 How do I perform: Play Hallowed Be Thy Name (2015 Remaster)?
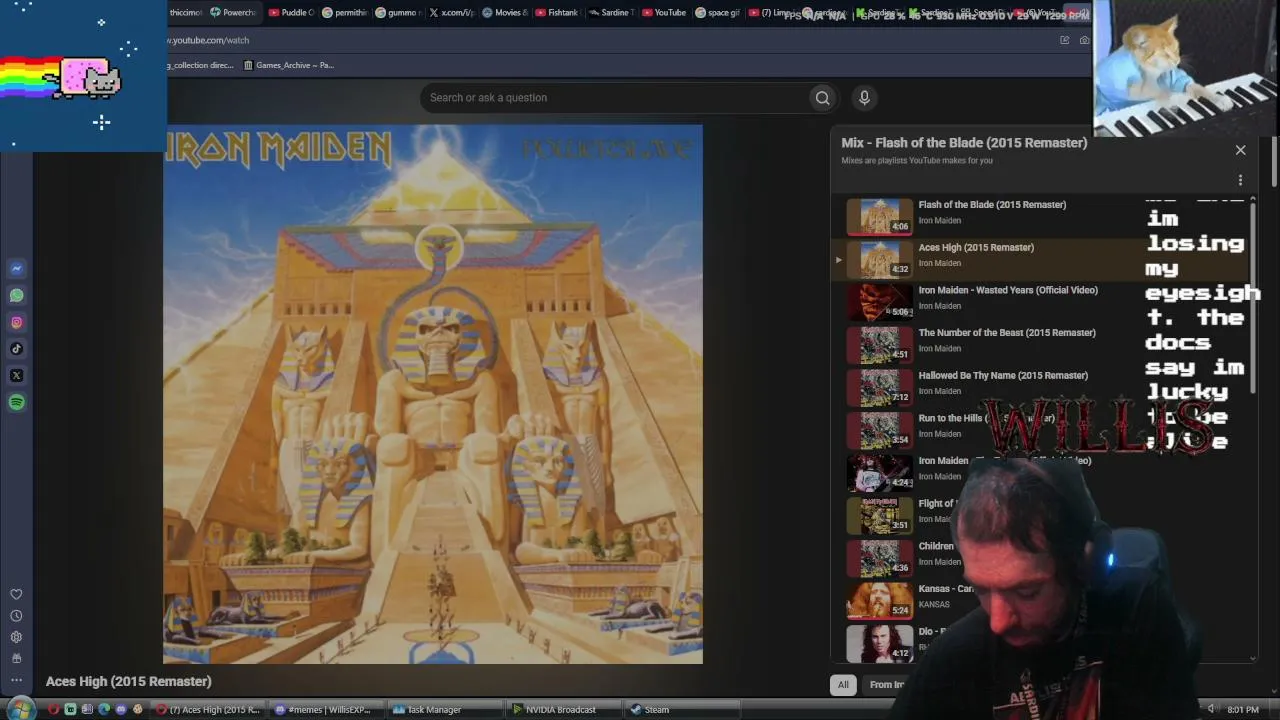coord(1003,376)
